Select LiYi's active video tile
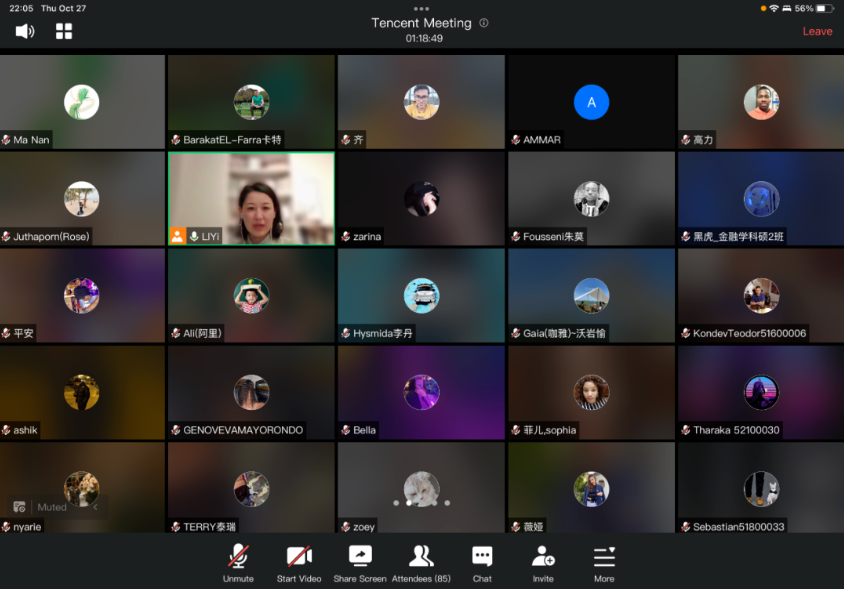Viewport: 844px width, 589px height. (251, 197)
